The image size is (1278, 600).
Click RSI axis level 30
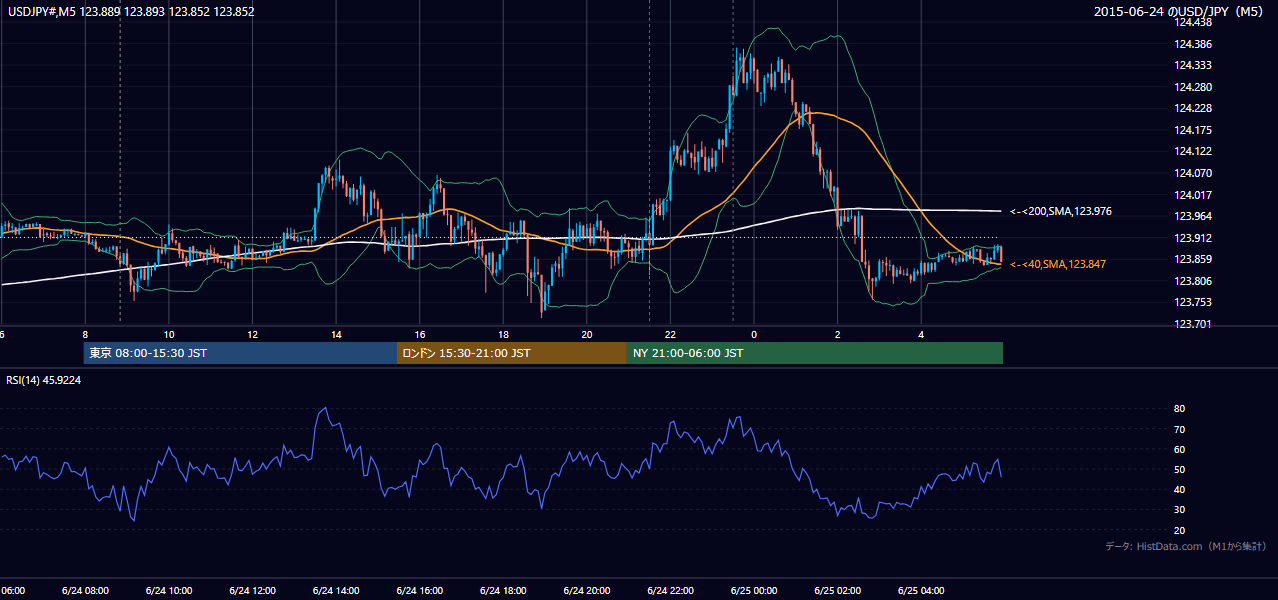pos(1180,510)
